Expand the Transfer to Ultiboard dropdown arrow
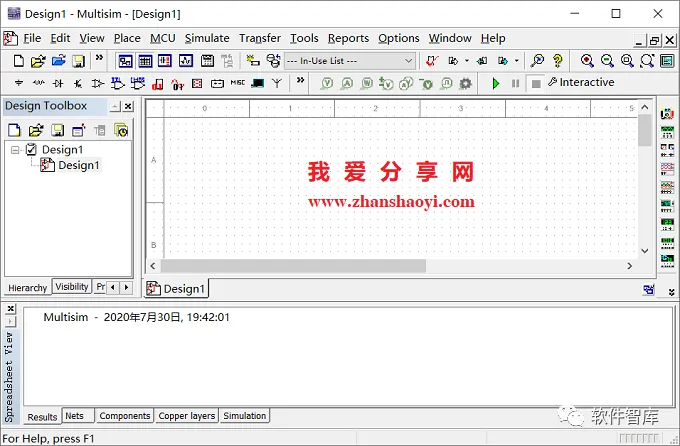The image size is (680, 446). (467, 61)
